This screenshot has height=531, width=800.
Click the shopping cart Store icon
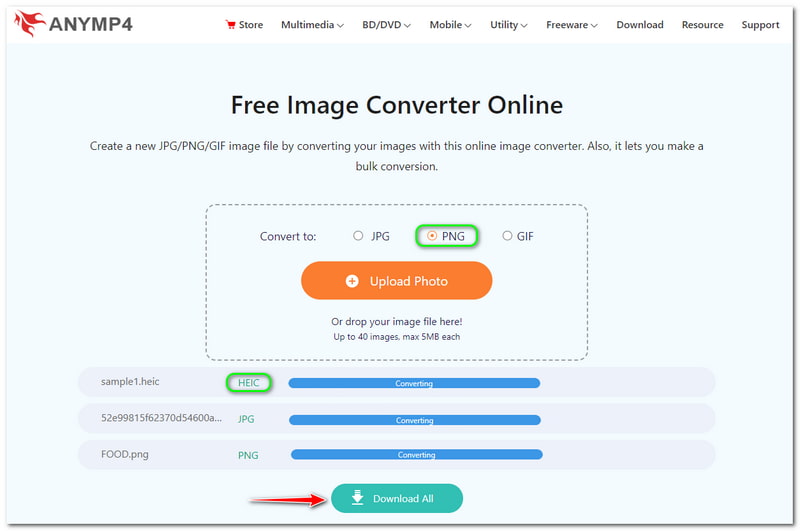[x=231, y=24]
